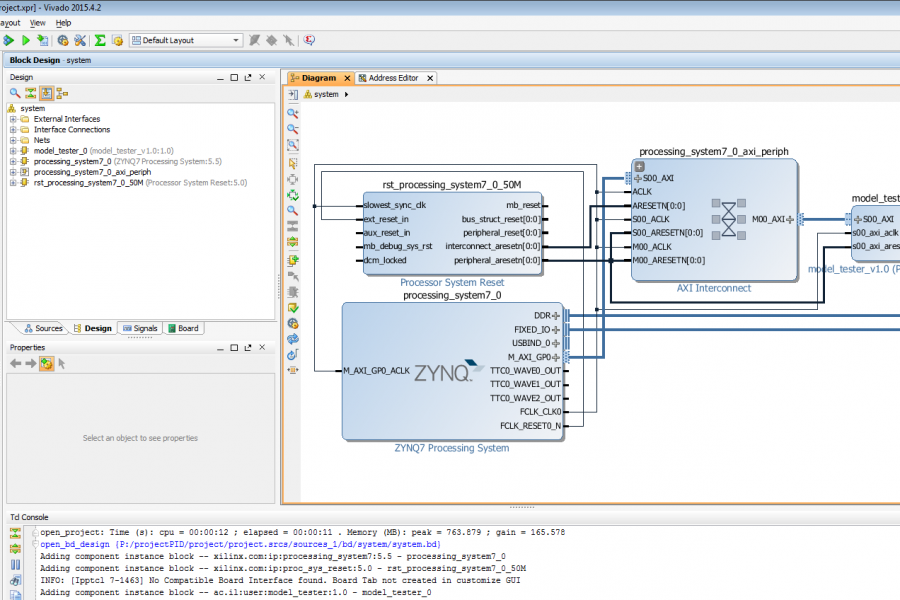Viewport: 900px width, 600px height.
Task: Activate the select area tool in diagram toolbar
Action: (293, 164)
